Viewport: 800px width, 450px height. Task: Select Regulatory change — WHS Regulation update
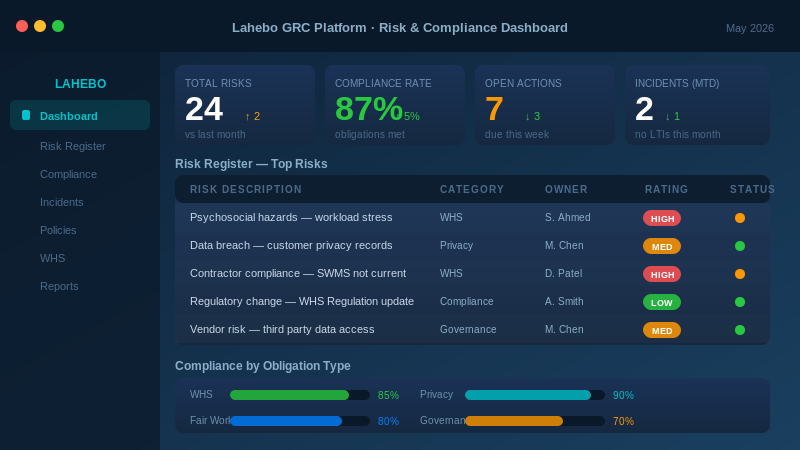[x=472, y=302]
